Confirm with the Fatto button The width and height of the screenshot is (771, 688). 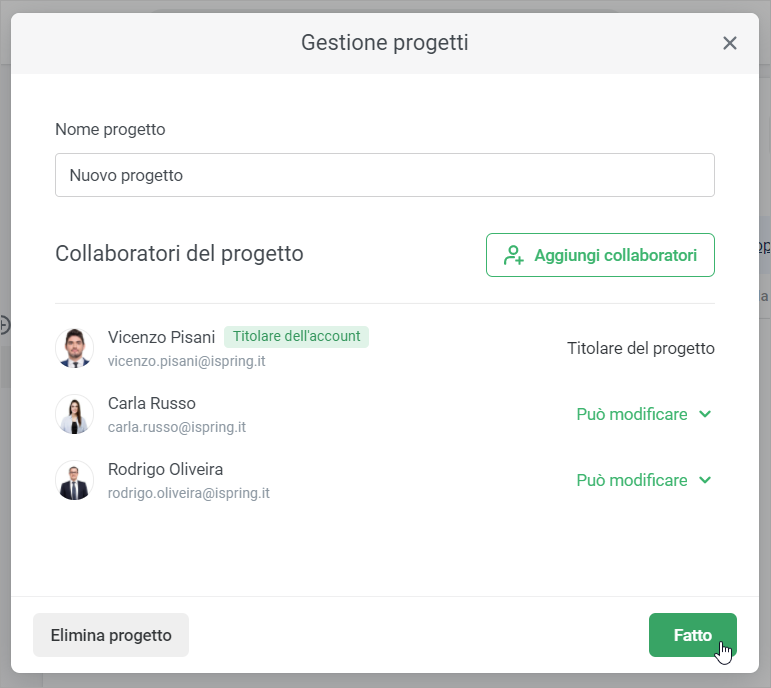point(692,635)
